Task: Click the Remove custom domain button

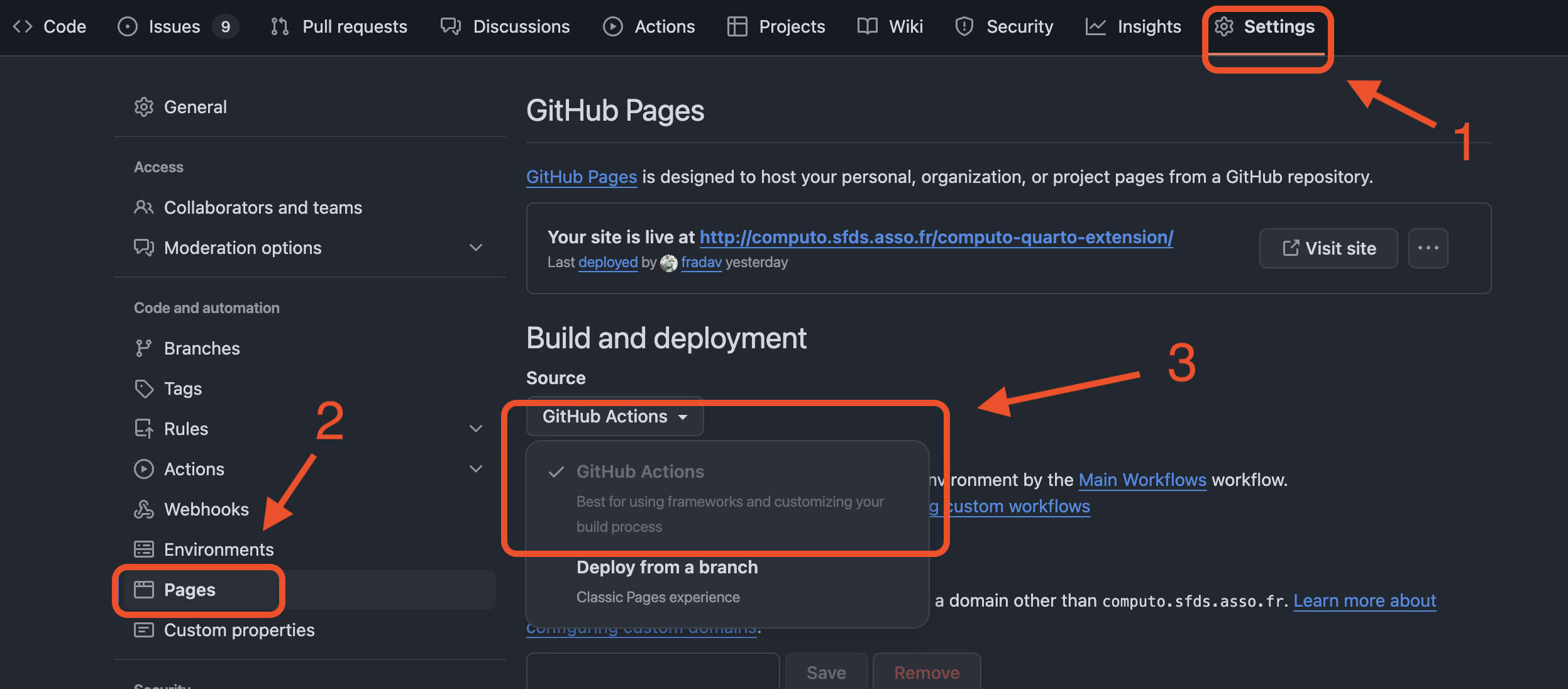Action: (x=927, y=672)
